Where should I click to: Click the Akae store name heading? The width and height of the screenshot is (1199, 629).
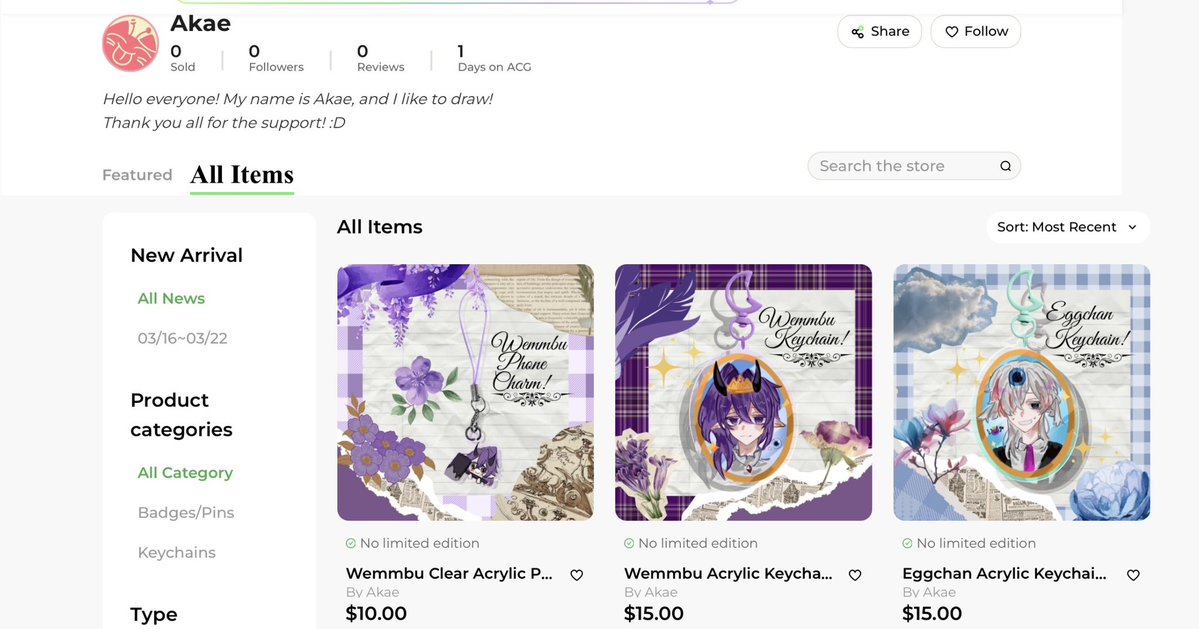(200, 24)
